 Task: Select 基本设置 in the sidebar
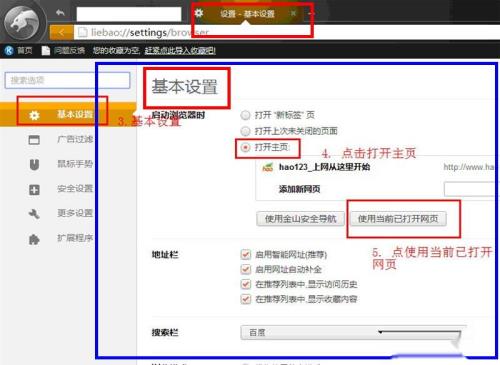click(x=68, y=115)
